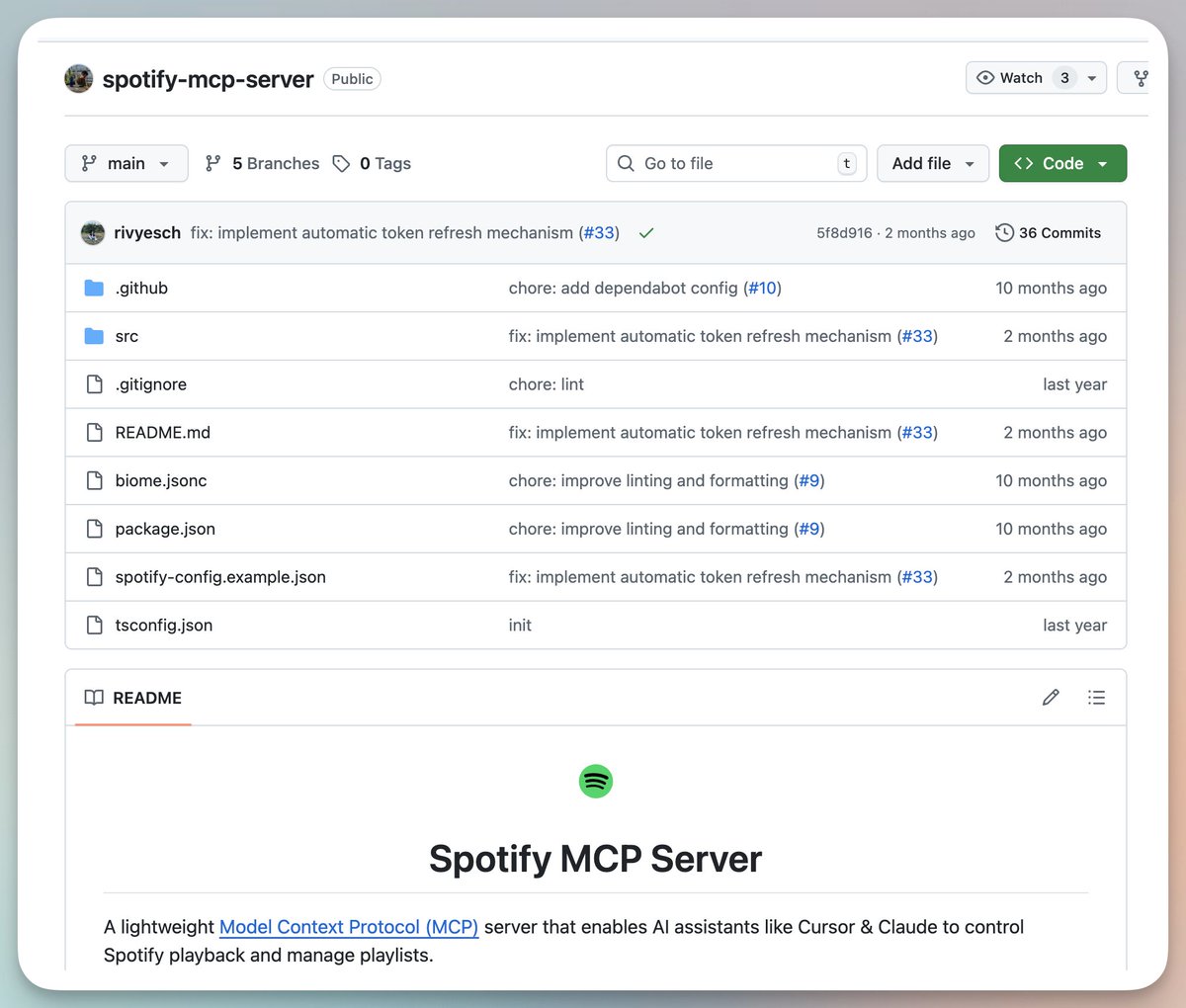Image resolution: width=1186 pixels, height=1008 pixels.
Task: Select the README tab
Action: point(133,698)
